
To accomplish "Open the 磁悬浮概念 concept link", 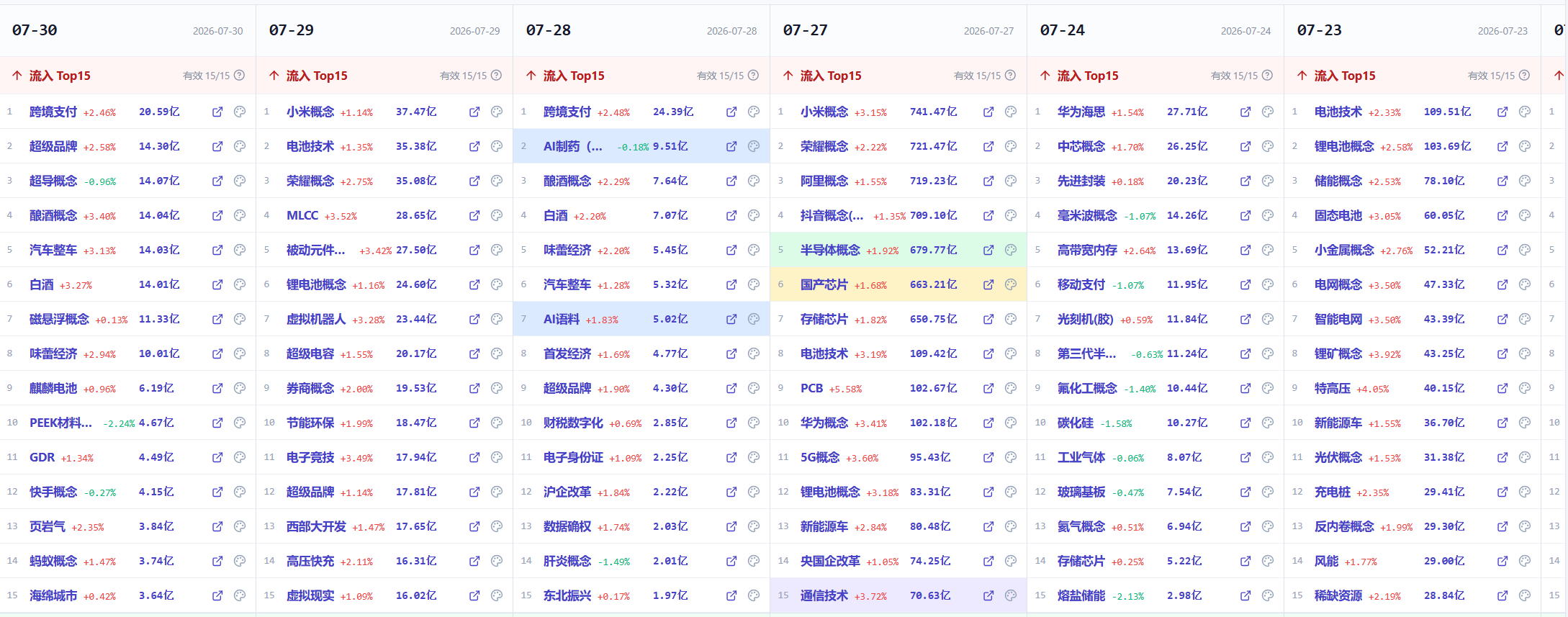I will pyautogui.click(x=59, y=319).
